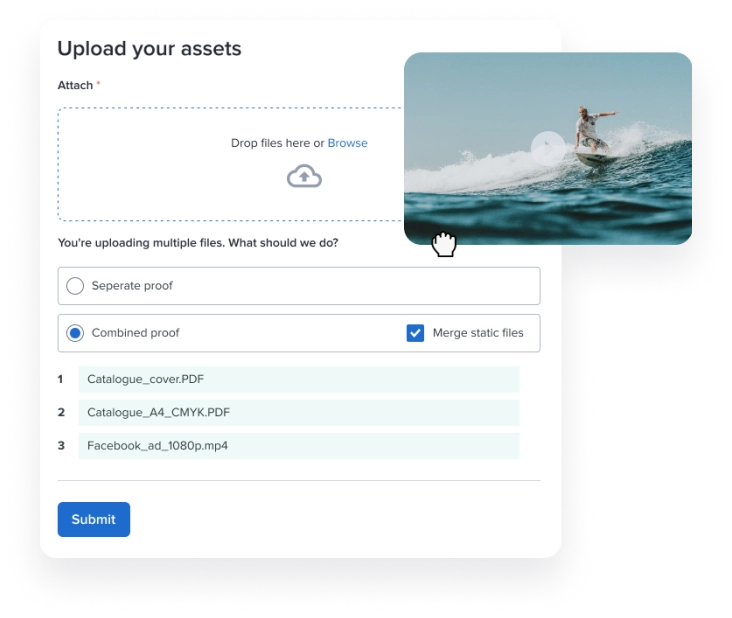The image size is (732, 618).
Task: Play the surfer video preview
Action: tap(548, 148)
